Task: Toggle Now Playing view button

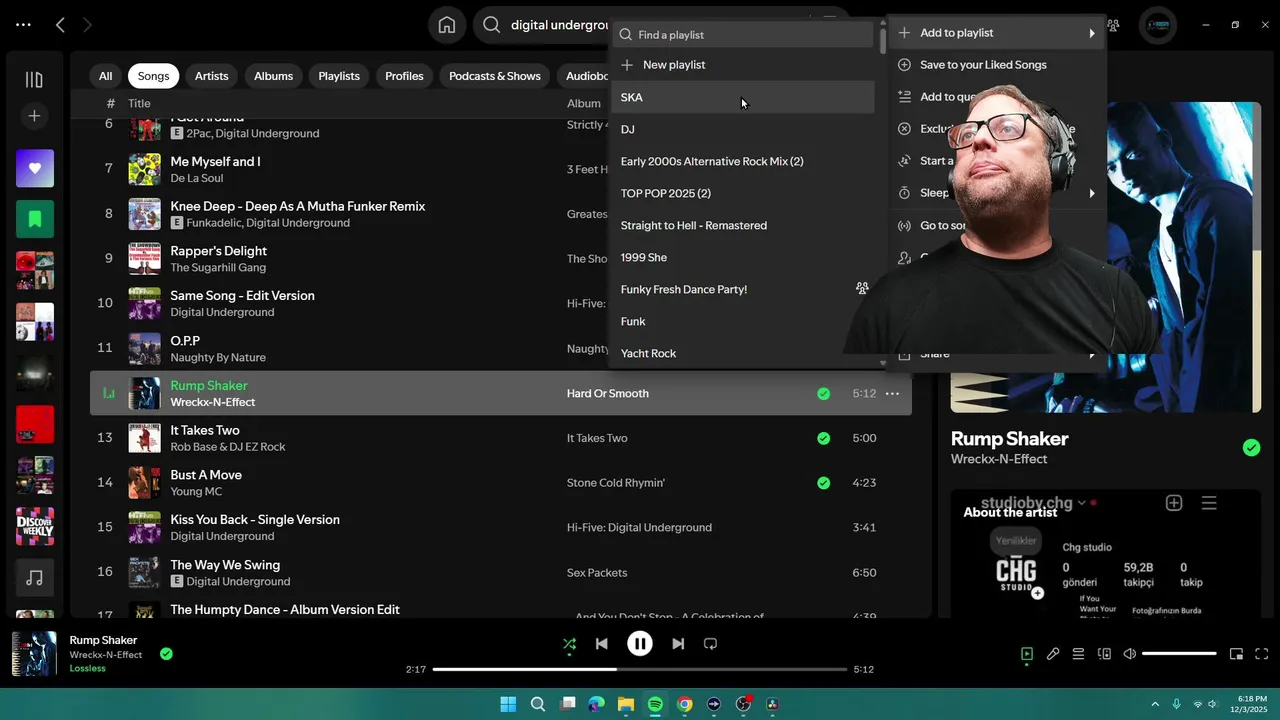Action: [x=1027, y=654]
